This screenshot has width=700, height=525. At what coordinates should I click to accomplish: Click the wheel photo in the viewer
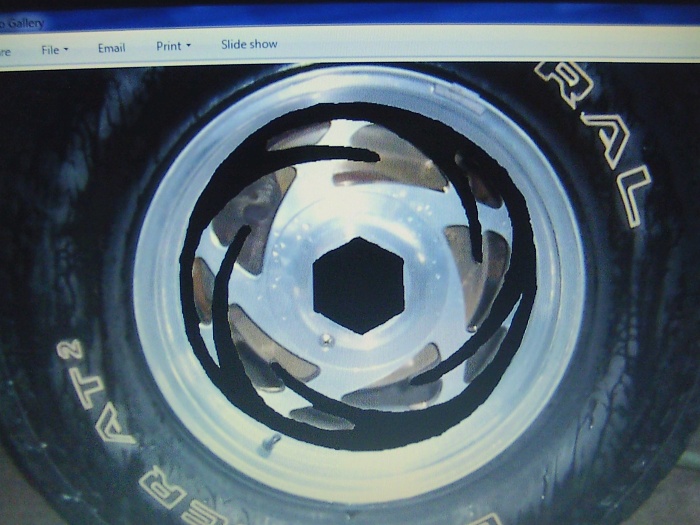(x=350, y=295)
